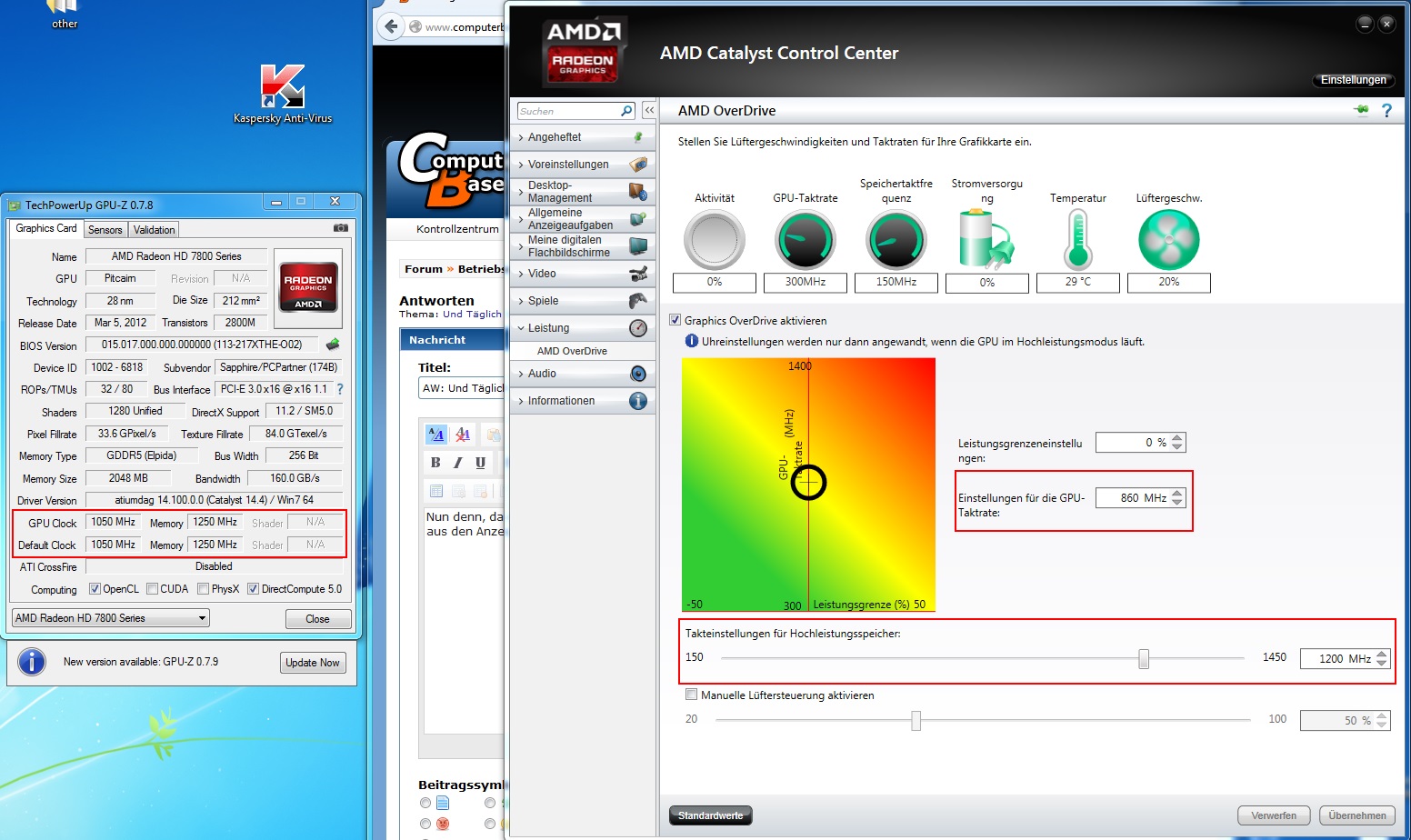This screenshot has height=840, width=1411.
Task: Click the bold B button in forum editor
Action: pyautogui.click(x=435, y=462)
